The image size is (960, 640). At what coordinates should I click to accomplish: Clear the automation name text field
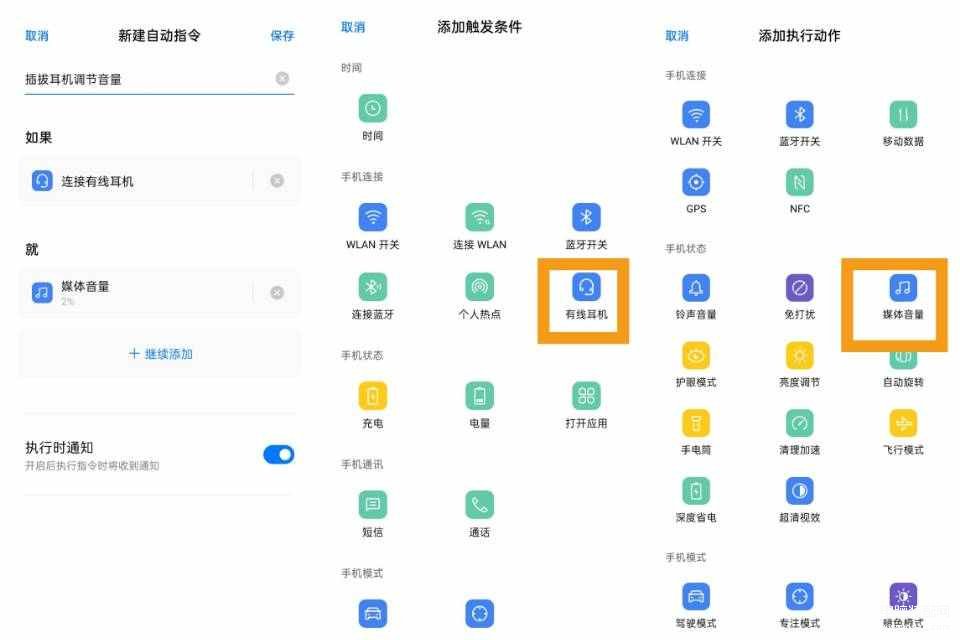pyautogui.click(x=282, y=79)
